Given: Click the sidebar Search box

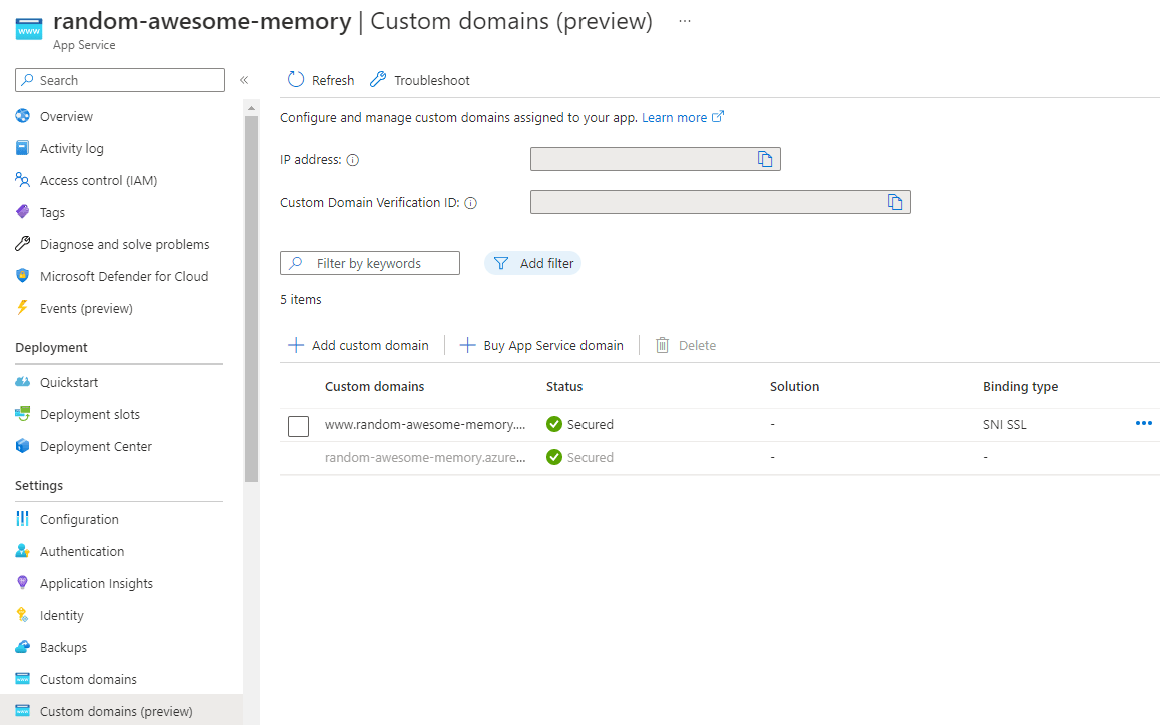Looking at the screenshot, I should tap(120, 80).
